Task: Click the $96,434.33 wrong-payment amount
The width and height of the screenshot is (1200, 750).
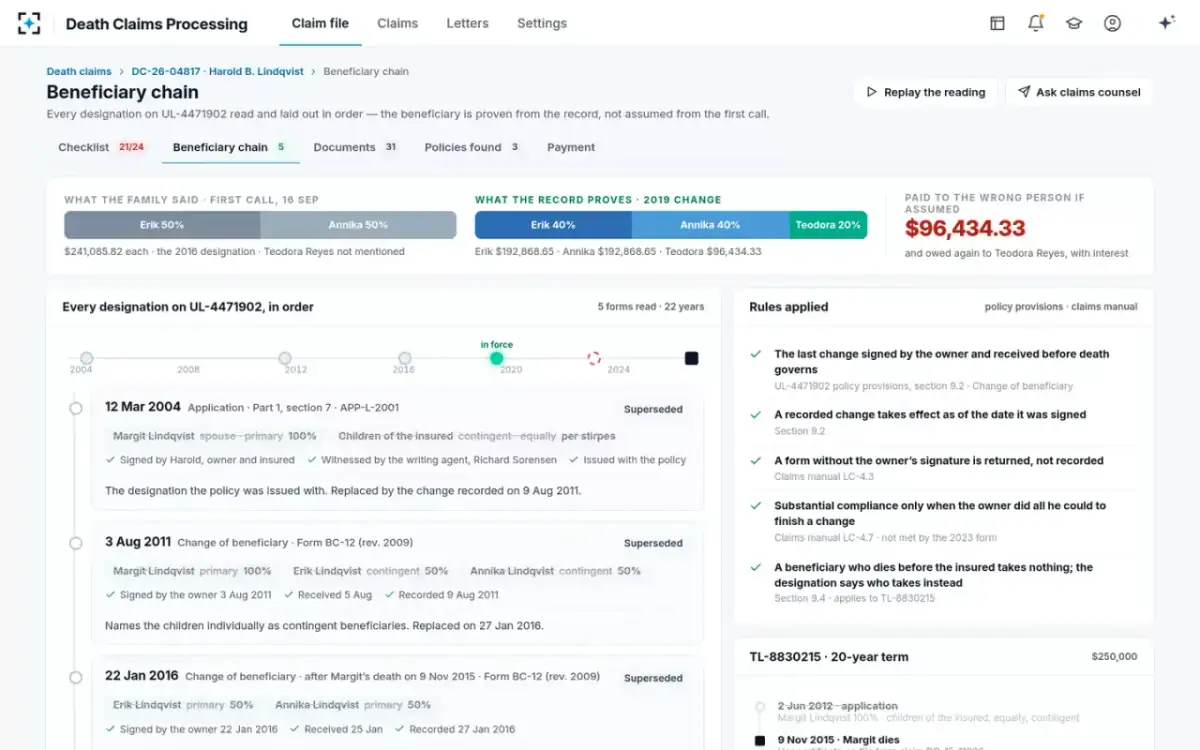Action: (965, 228)
